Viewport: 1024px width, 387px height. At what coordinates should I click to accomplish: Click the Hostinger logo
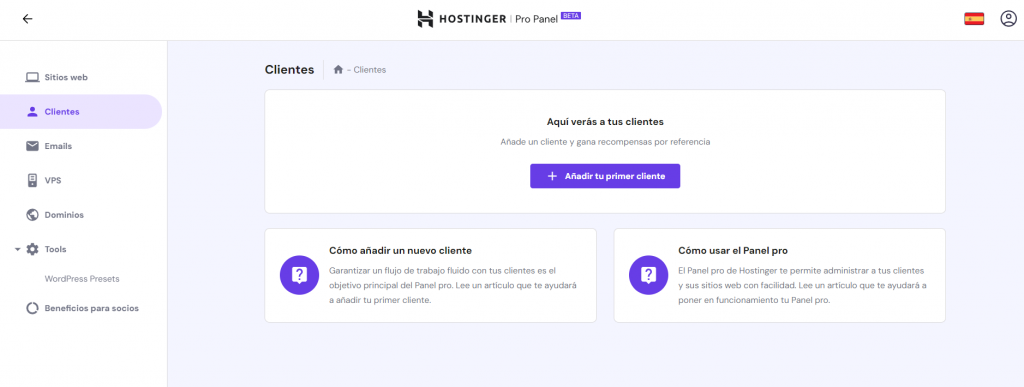click(461, 19)
